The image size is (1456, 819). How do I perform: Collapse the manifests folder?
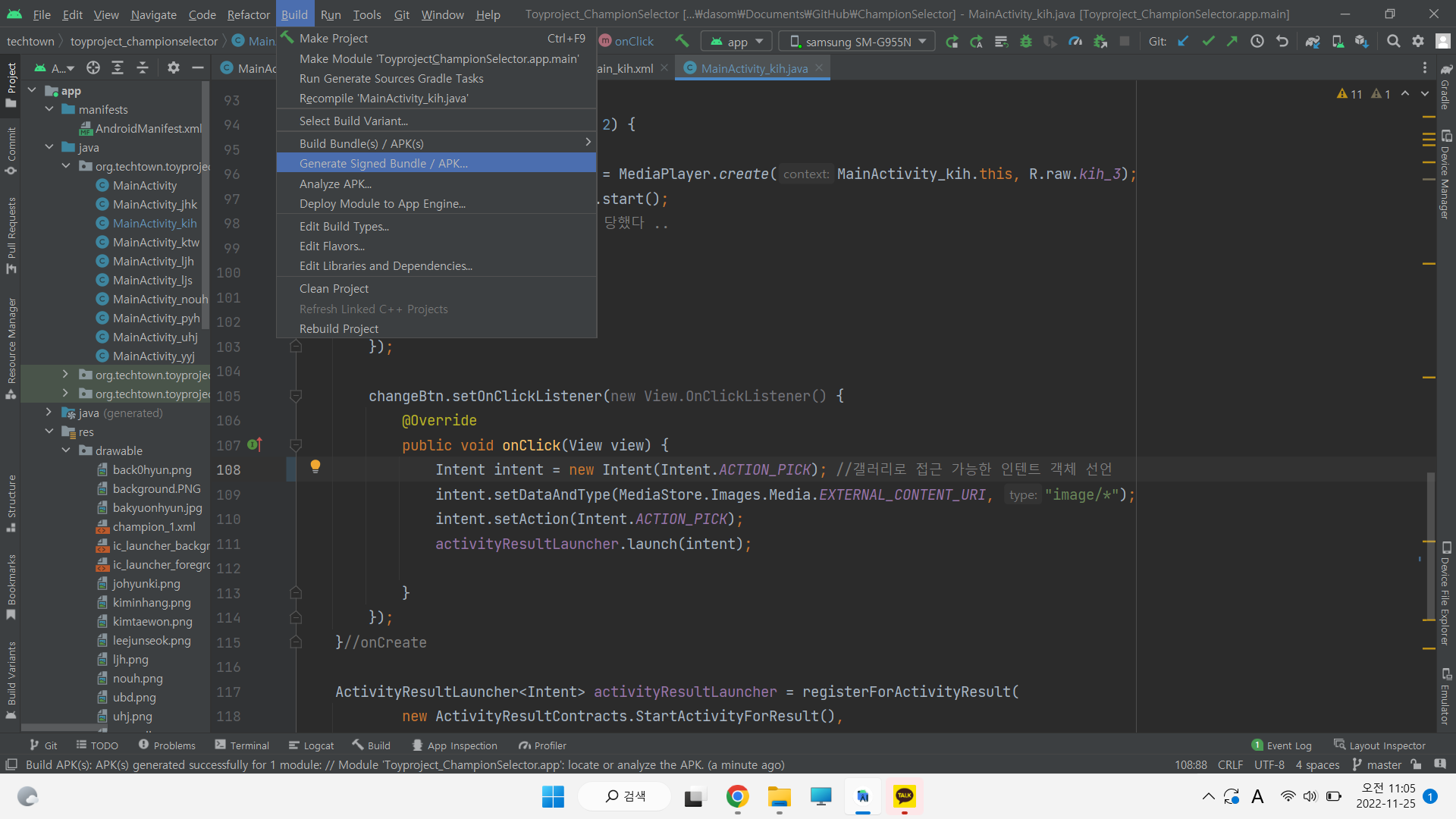coord(49,109)
